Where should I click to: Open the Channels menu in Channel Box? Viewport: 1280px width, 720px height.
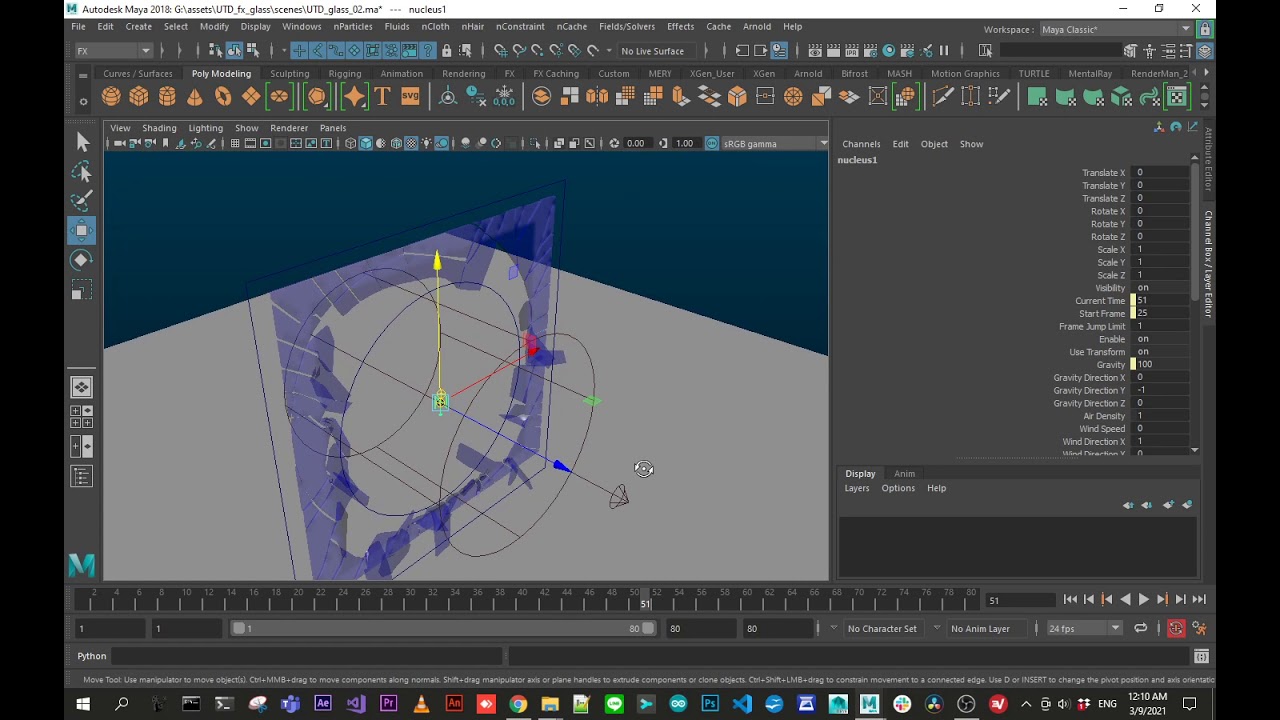[861, 144]
